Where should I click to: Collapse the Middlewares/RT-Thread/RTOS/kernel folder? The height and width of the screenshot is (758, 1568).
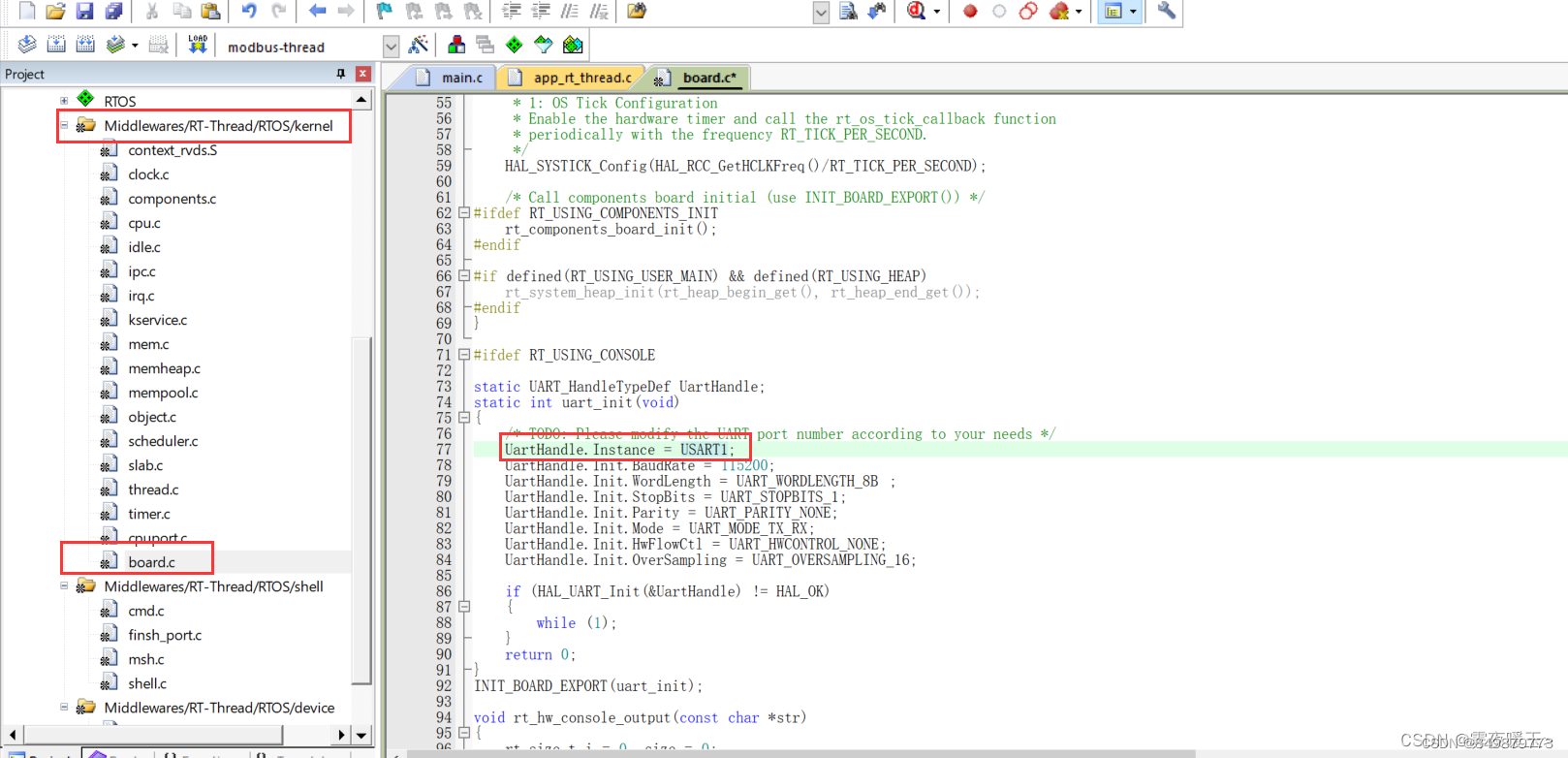point(64,125)
